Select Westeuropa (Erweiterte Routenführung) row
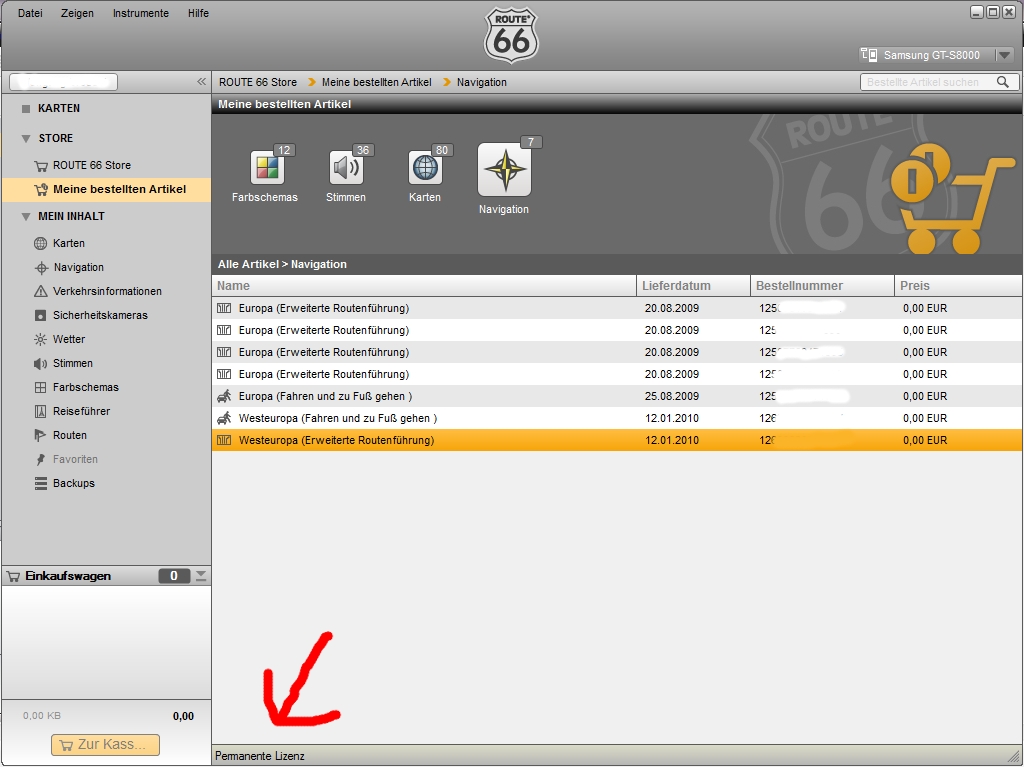 pyautogui.click(x=617, y=440)
